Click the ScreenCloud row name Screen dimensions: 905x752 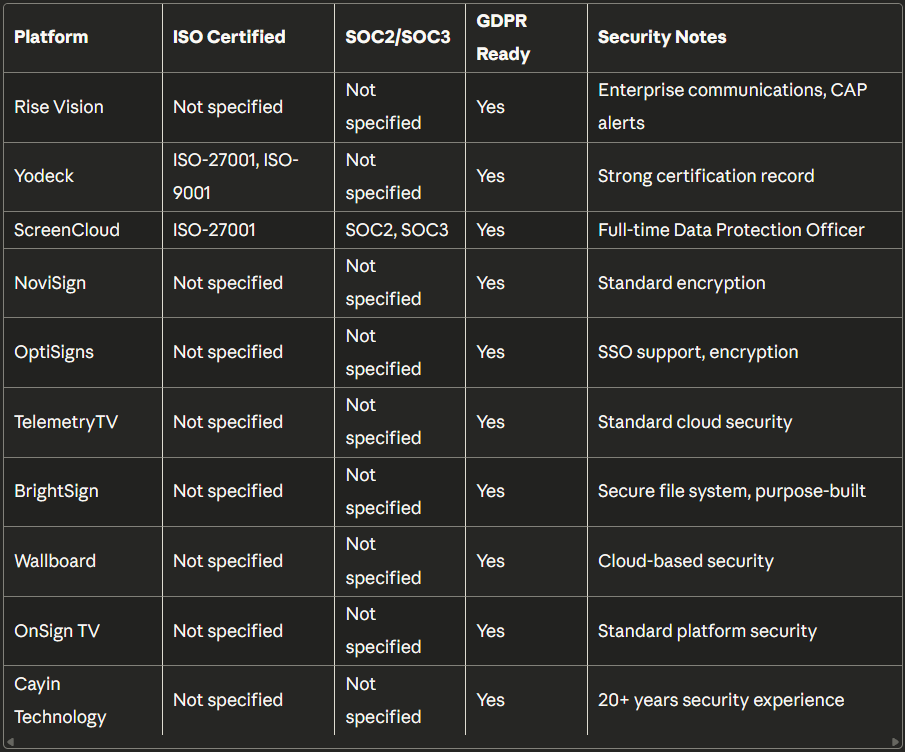click(67, 230)
